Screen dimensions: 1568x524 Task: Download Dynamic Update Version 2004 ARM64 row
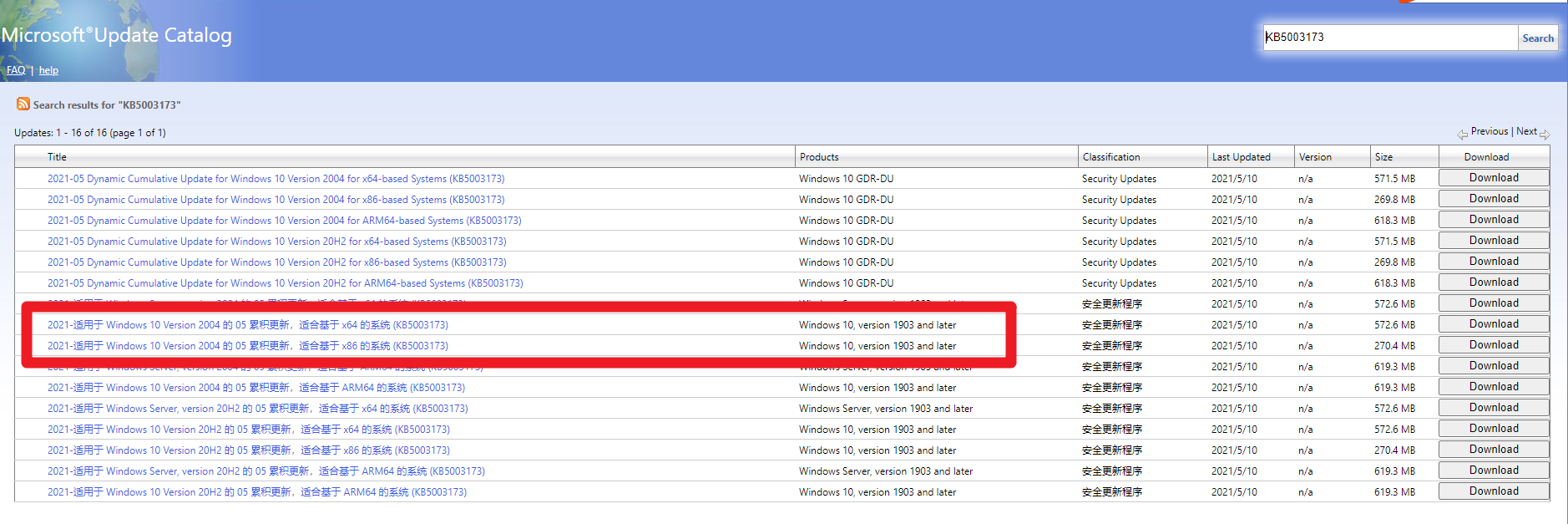click(x=1494, y=220)
